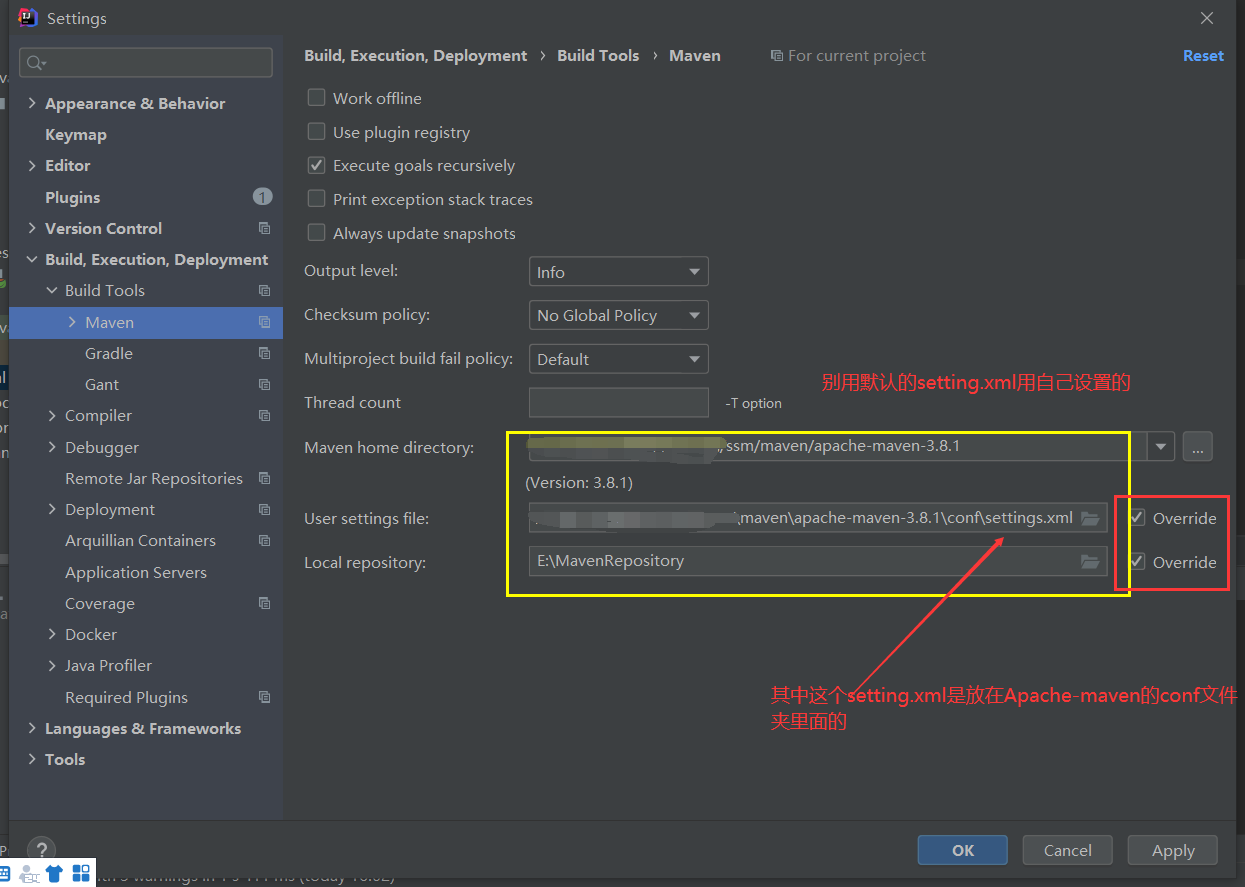Click project-level icon next to Remote Jar Repositories

coord(264,478)
